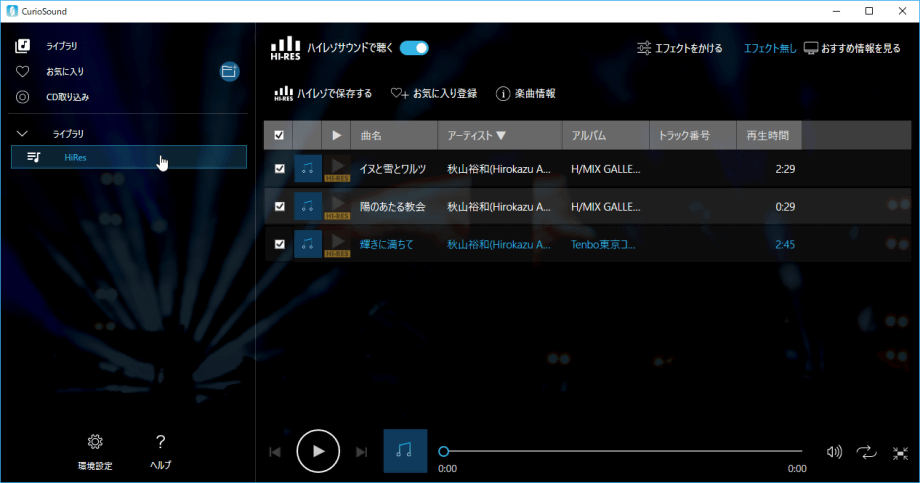Open CD取り込み disc icon in sidebar
This screenshot has height=483, width=920.
click(22, 97)
